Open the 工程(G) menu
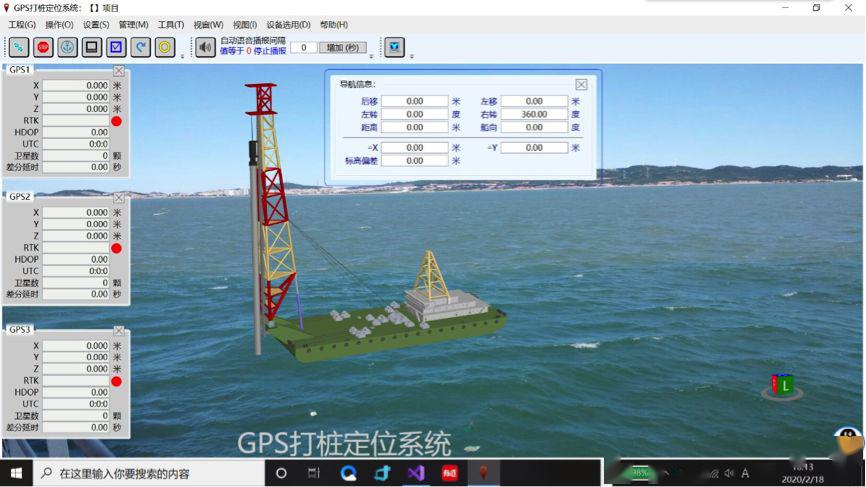866x487 pixels. [22, 25]
